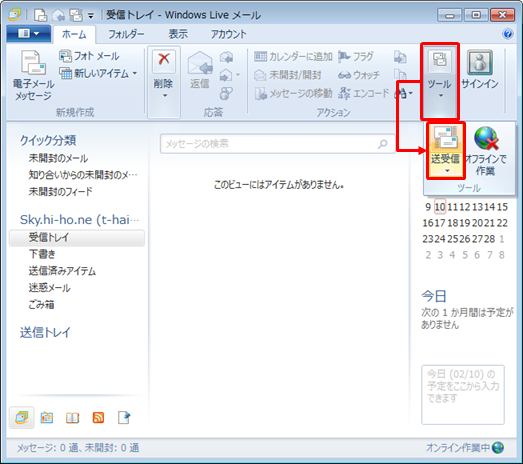Click the 今日 (02/10) の予定 entry box

(463, 395)
